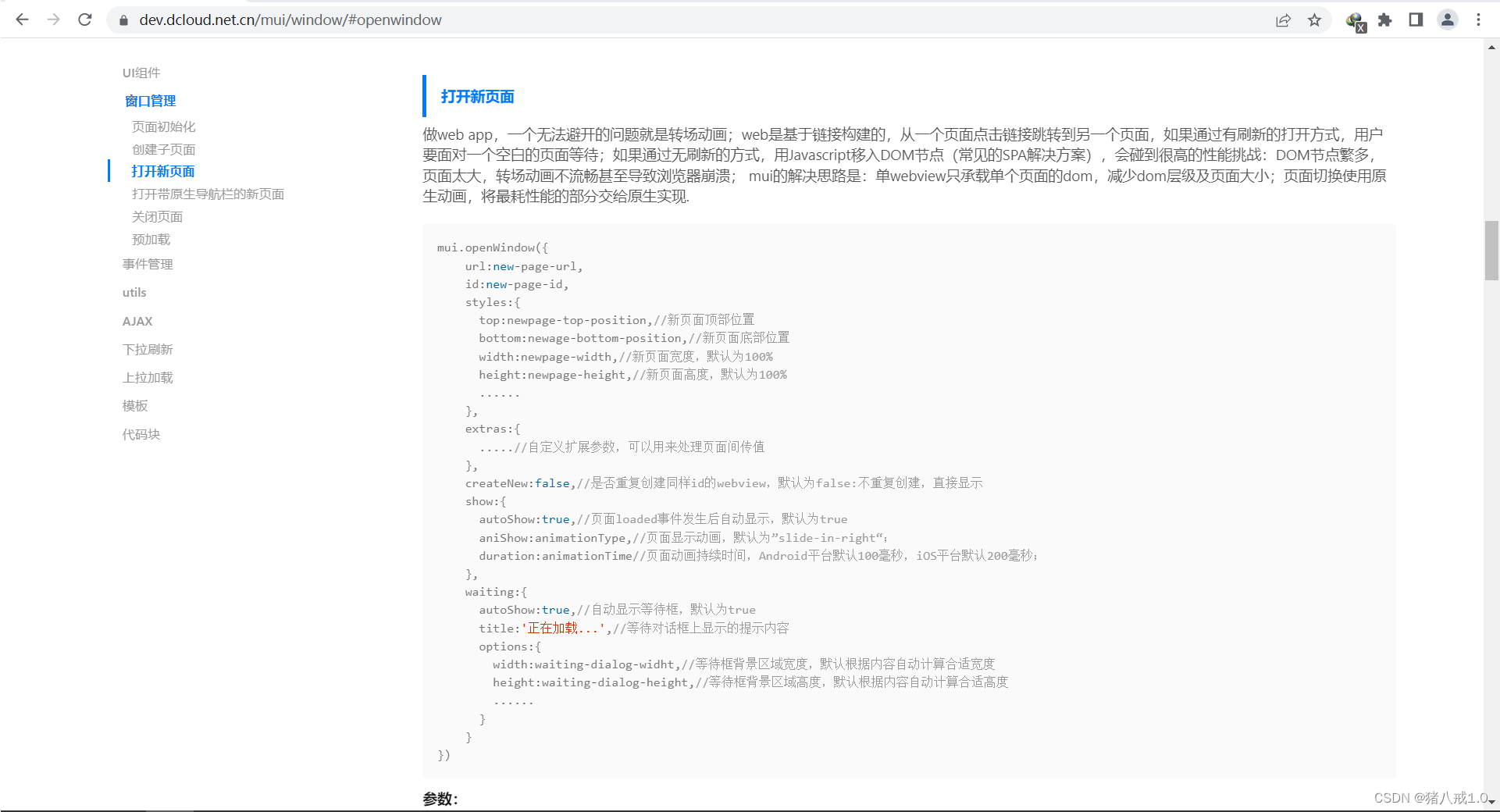
Task: Open the 模板 sidebar link
Action: [134, 405]
